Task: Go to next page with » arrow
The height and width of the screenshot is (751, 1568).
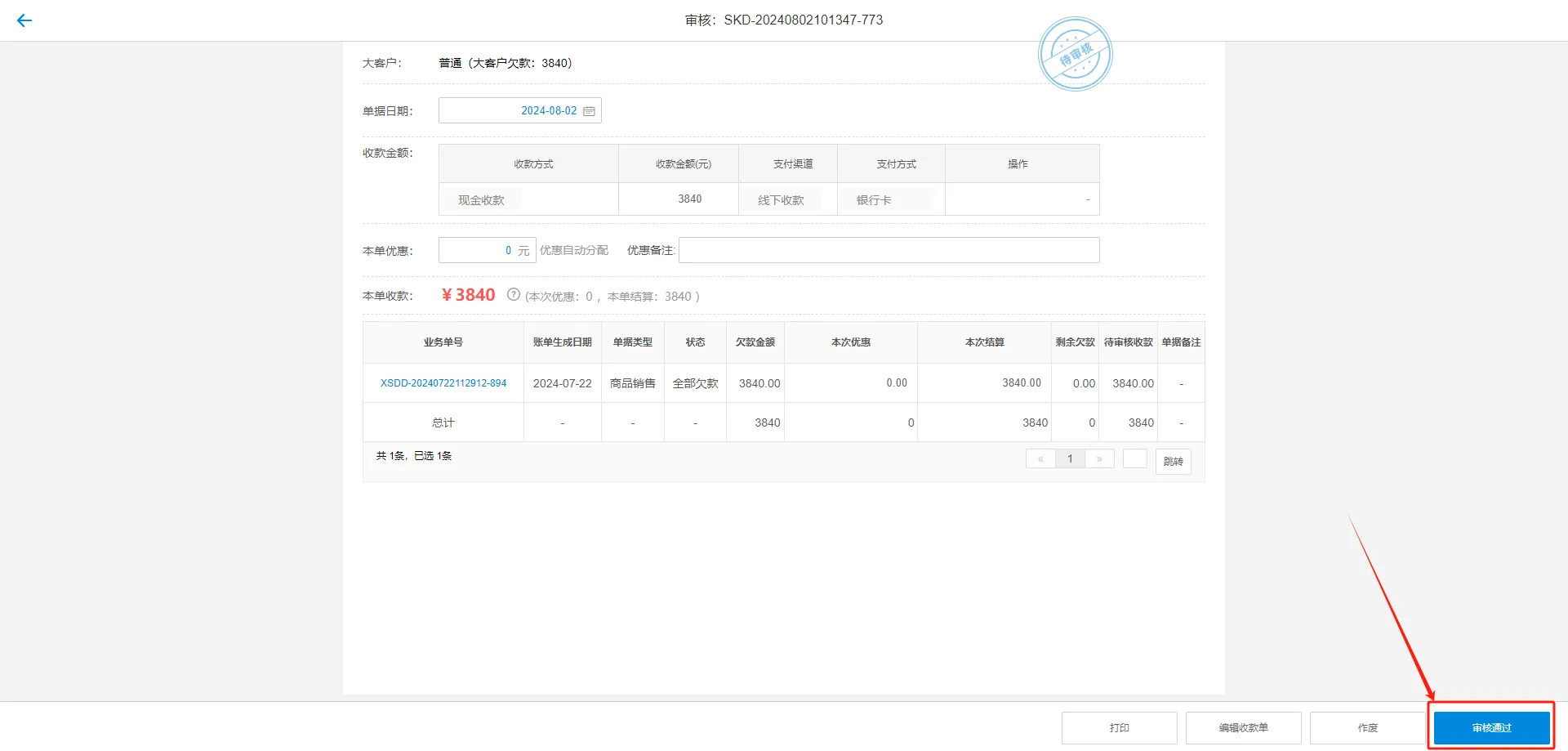Action: click(1100, 458)
